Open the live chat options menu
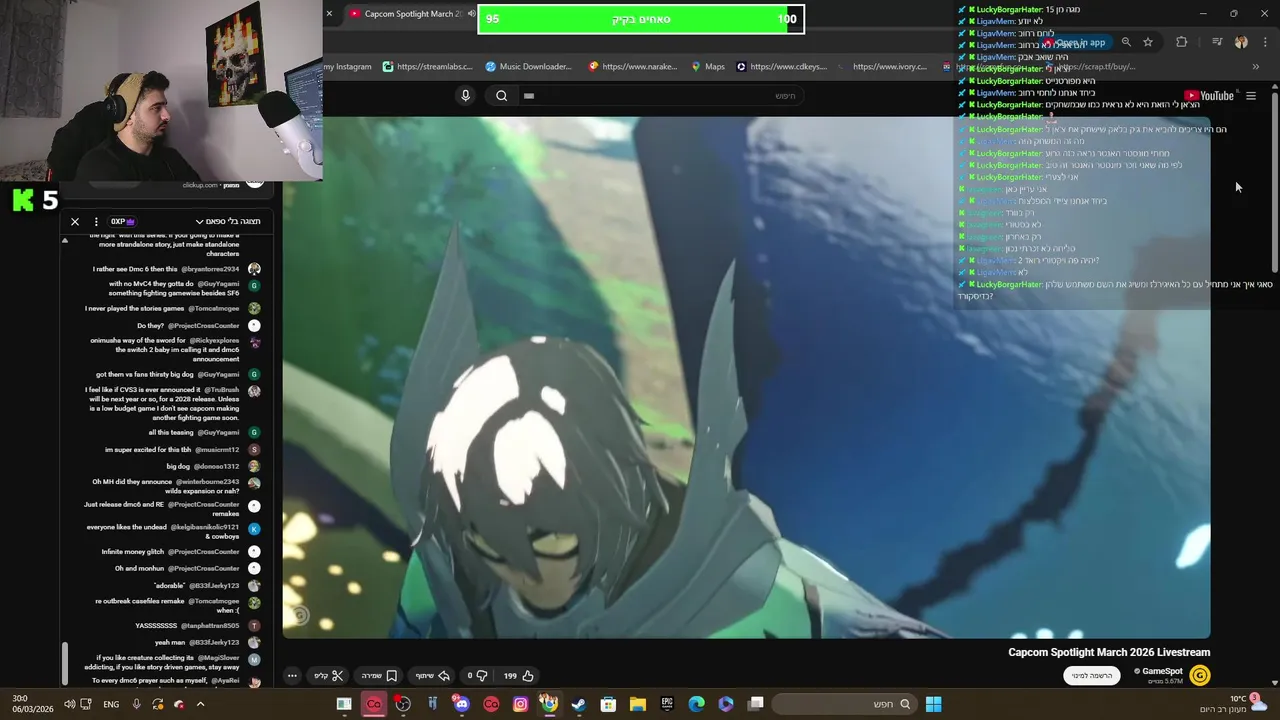The image size is (1280, 720). pos(96,222)
